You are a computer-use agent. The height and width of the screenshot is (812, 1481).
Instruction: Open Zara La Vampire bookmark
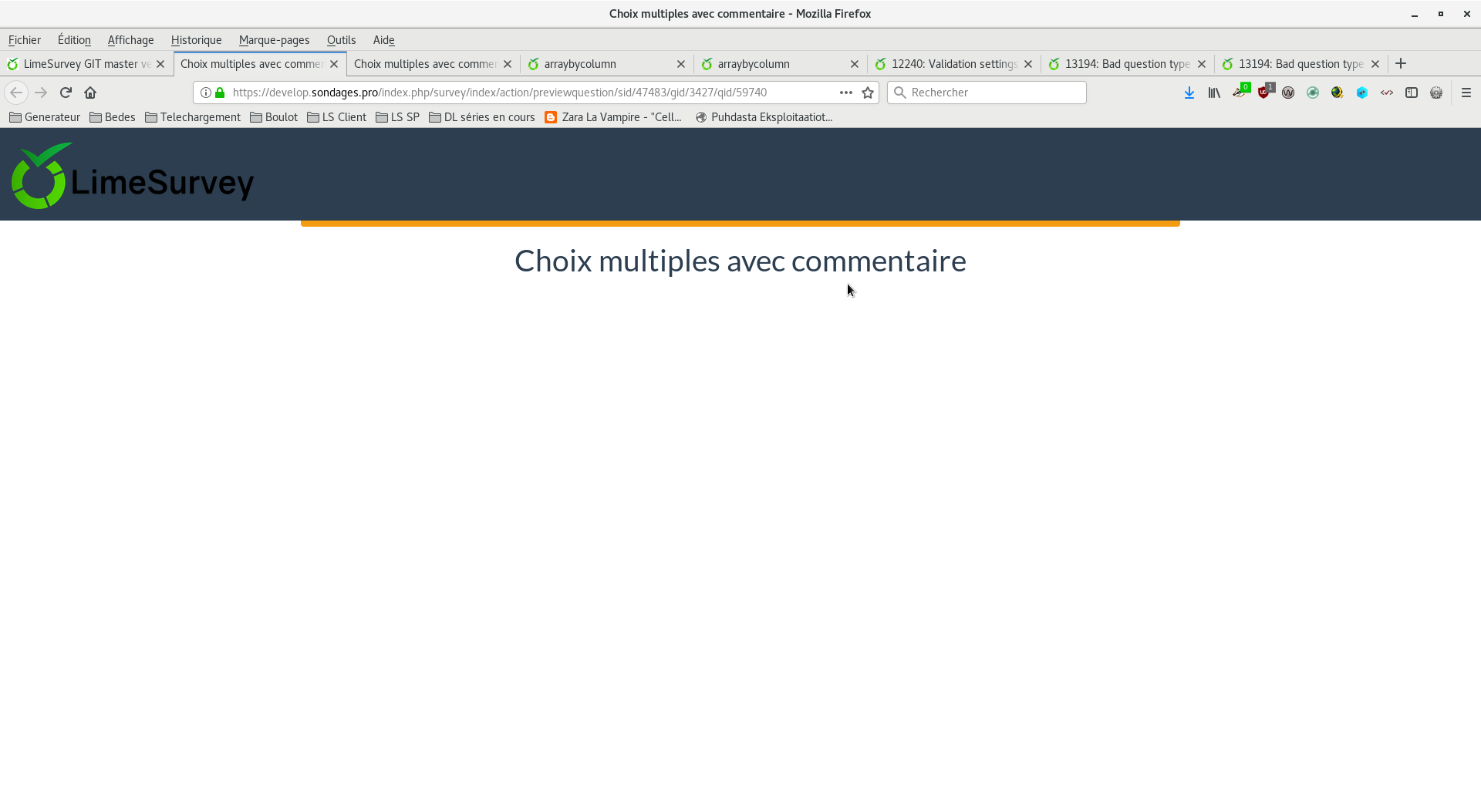tap(613, 117)
